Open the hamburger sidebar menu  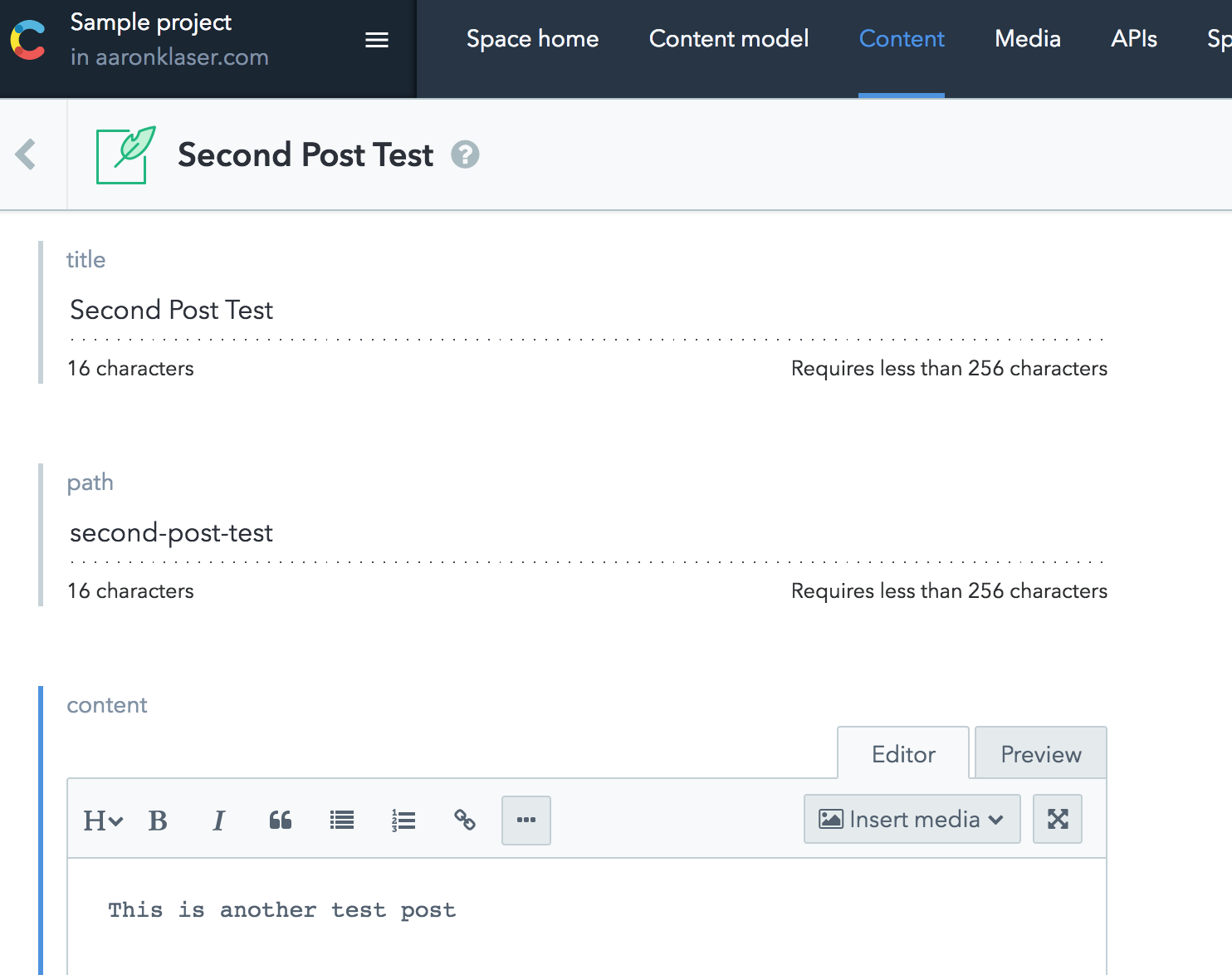[377, 40]
